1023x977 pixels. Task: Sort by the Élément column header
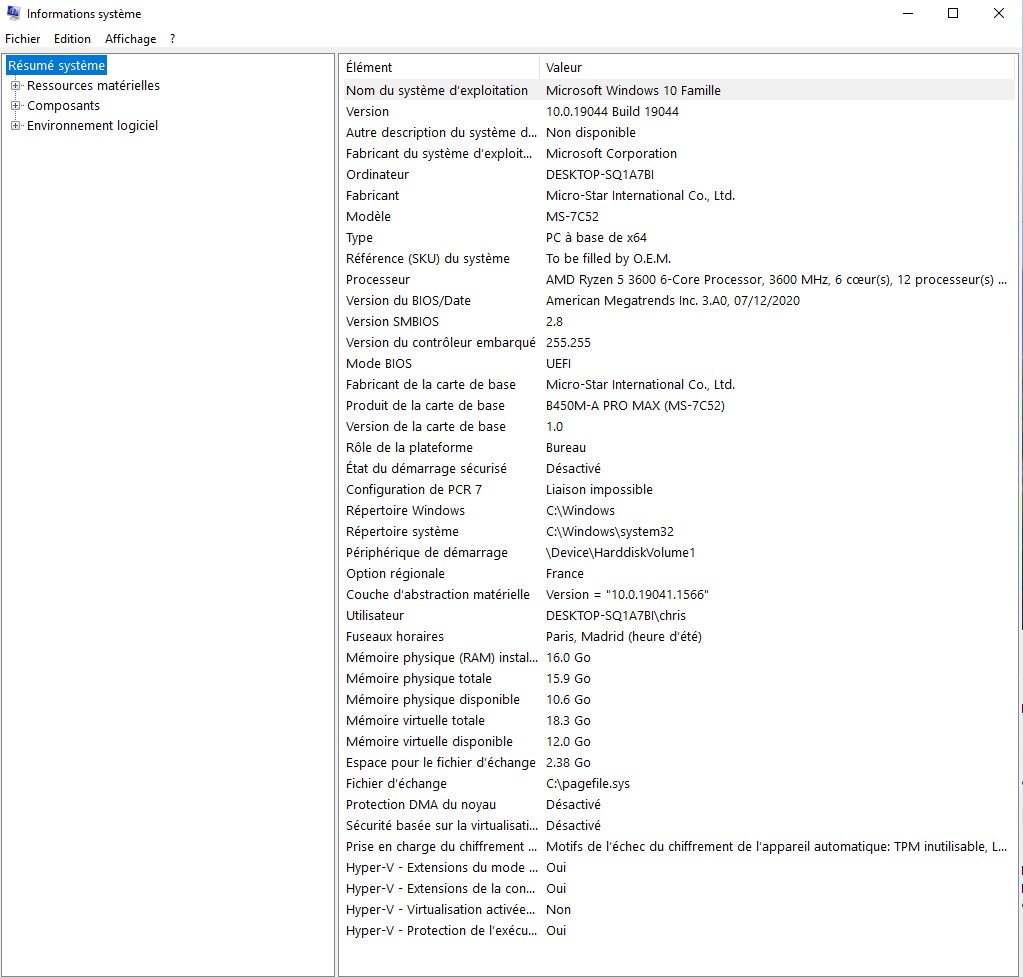(440, 67)
